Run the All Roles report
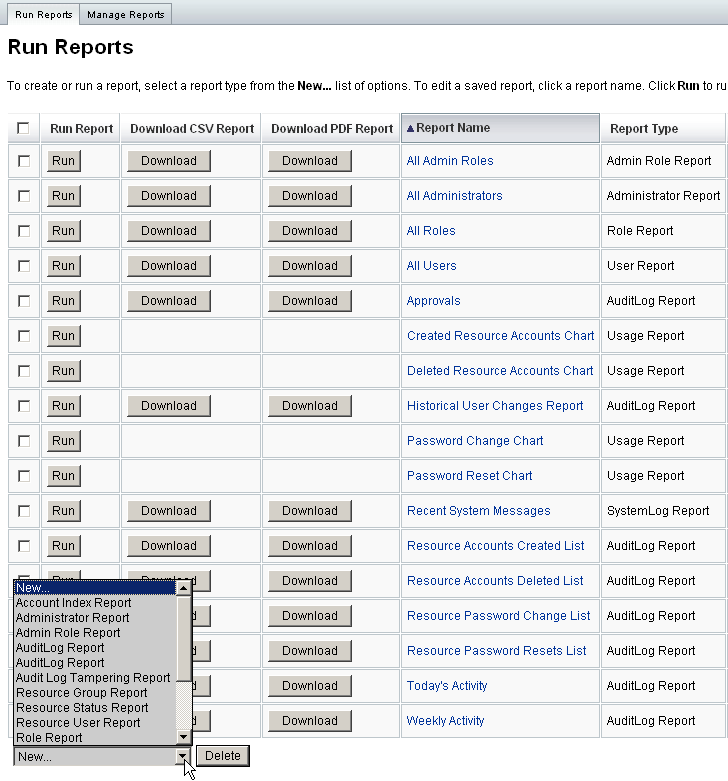 click(x=64, y=231)
